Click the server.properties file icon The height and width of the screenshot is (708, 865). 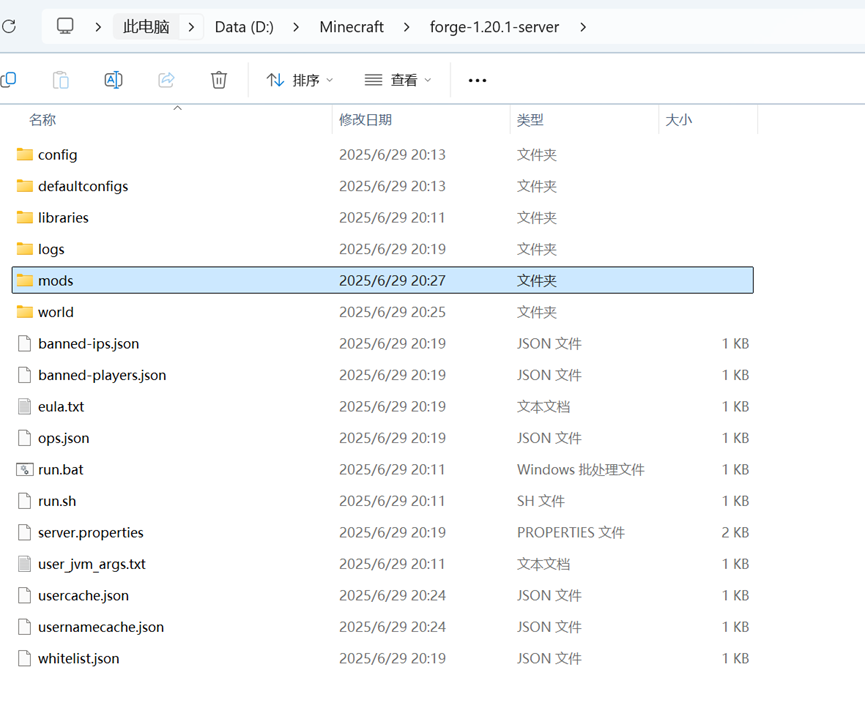25,532
